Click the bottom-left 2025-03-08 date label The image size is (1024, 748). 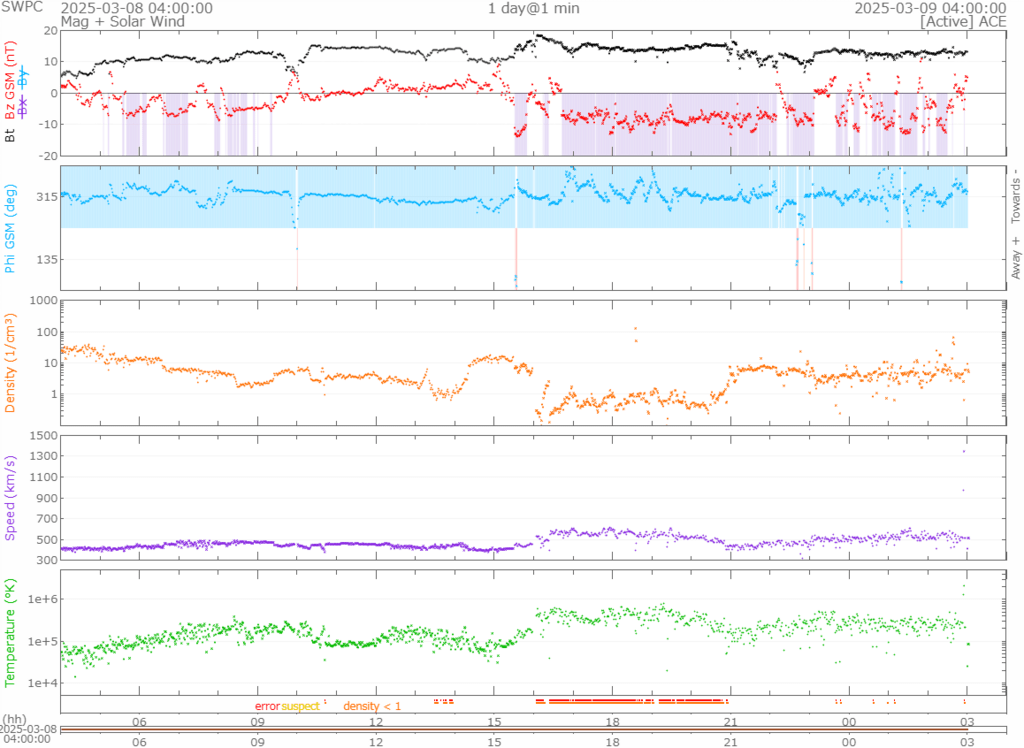tap(29, 730)
